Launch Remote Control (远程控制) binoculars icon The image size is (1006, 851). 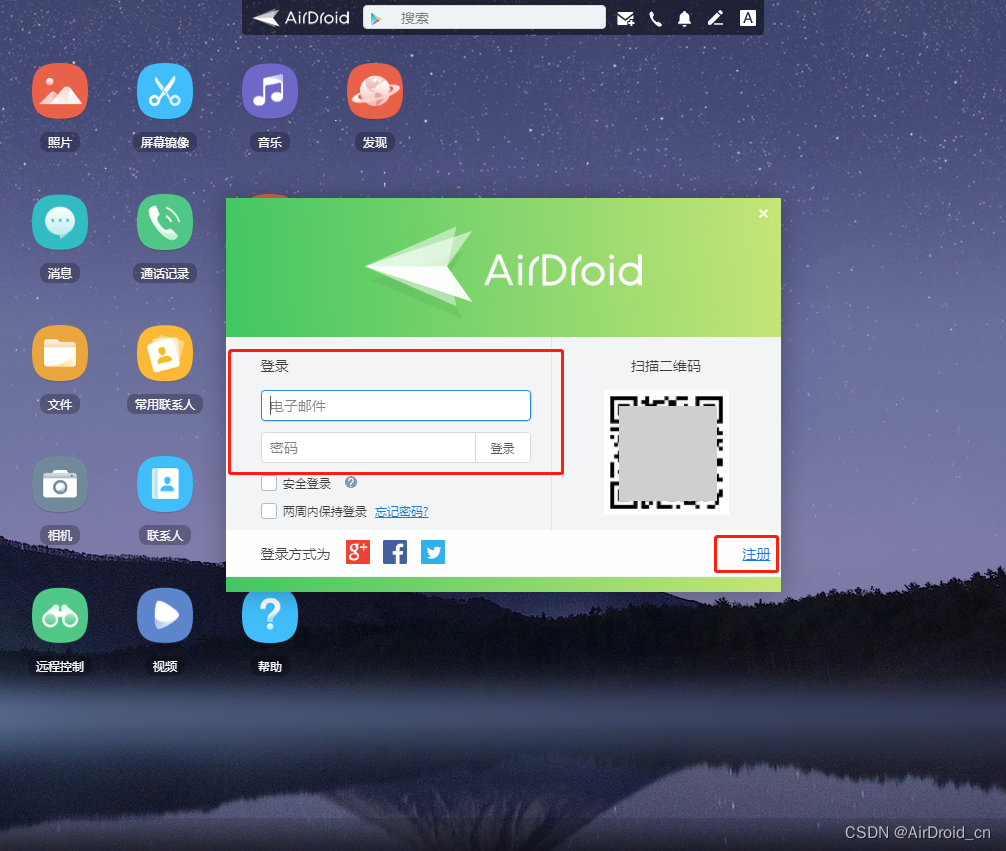click(60, 615)
